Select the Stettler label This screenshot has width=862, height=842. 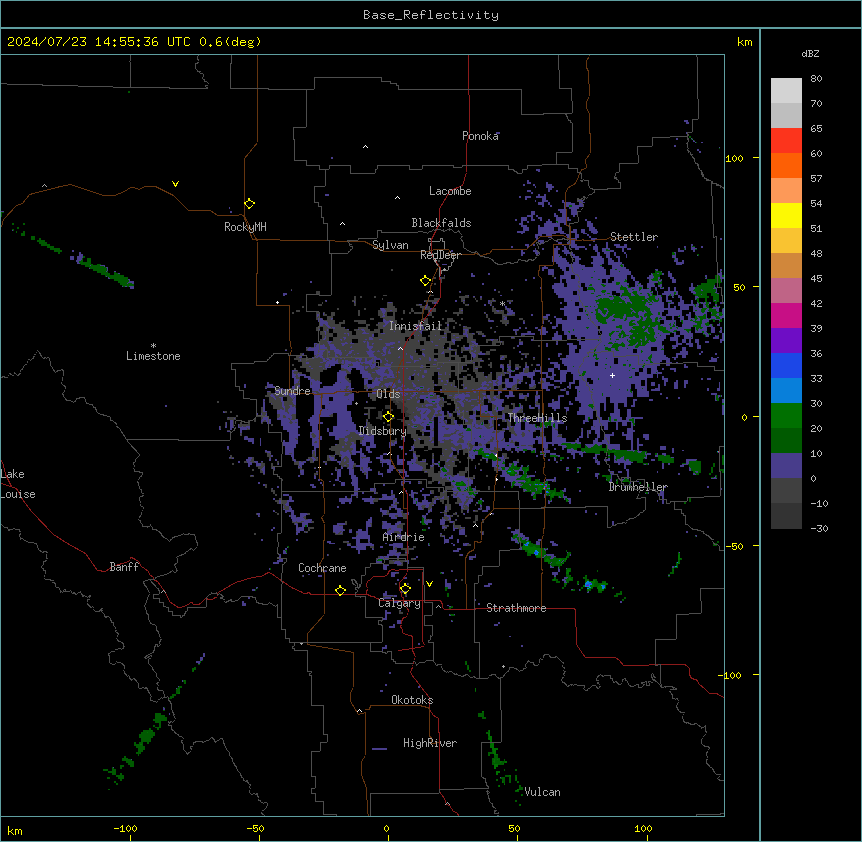634,237
